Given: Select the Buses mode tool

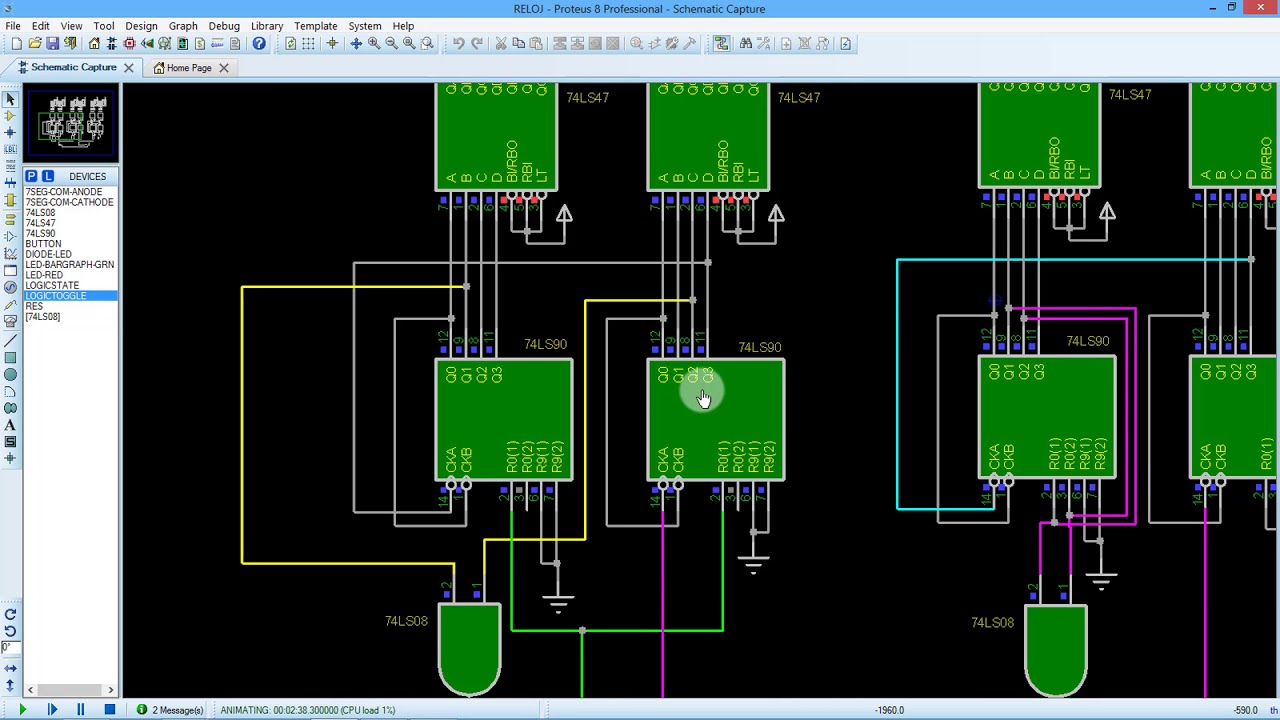Looking at the screenshot, I should point(10,183).
